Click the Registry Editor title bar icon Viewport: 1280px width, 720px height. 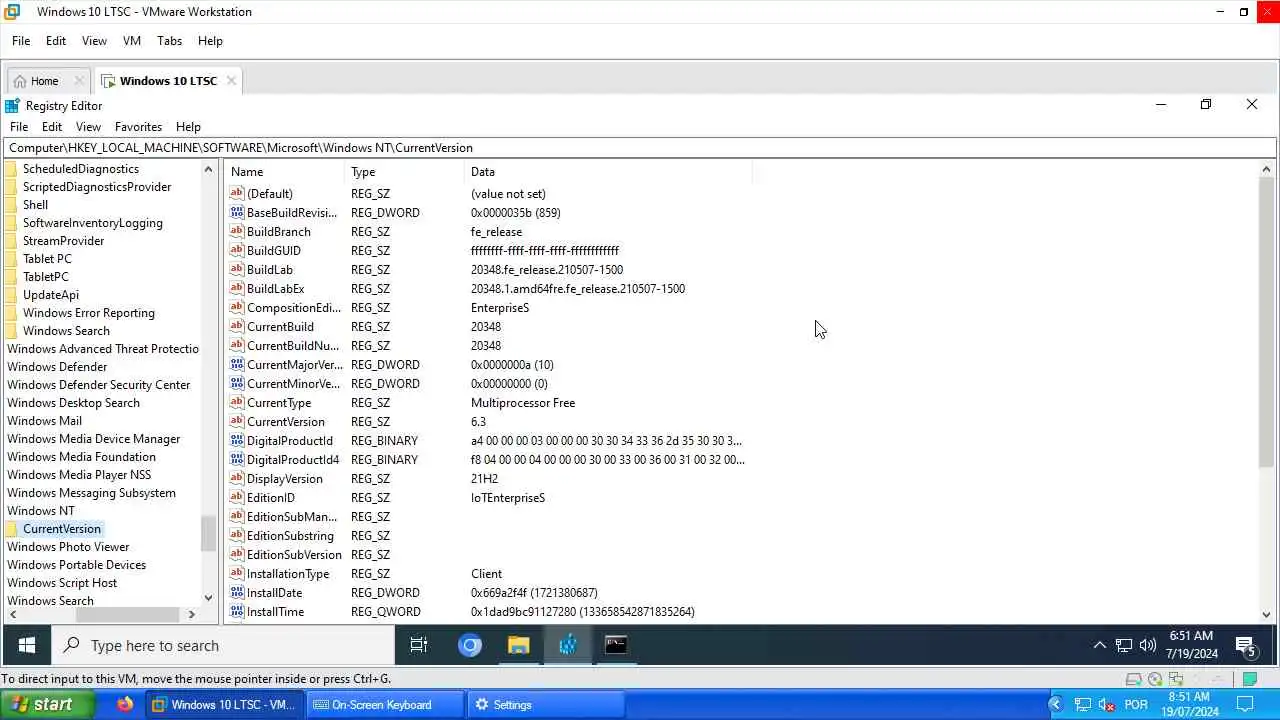tap(12, 105)
